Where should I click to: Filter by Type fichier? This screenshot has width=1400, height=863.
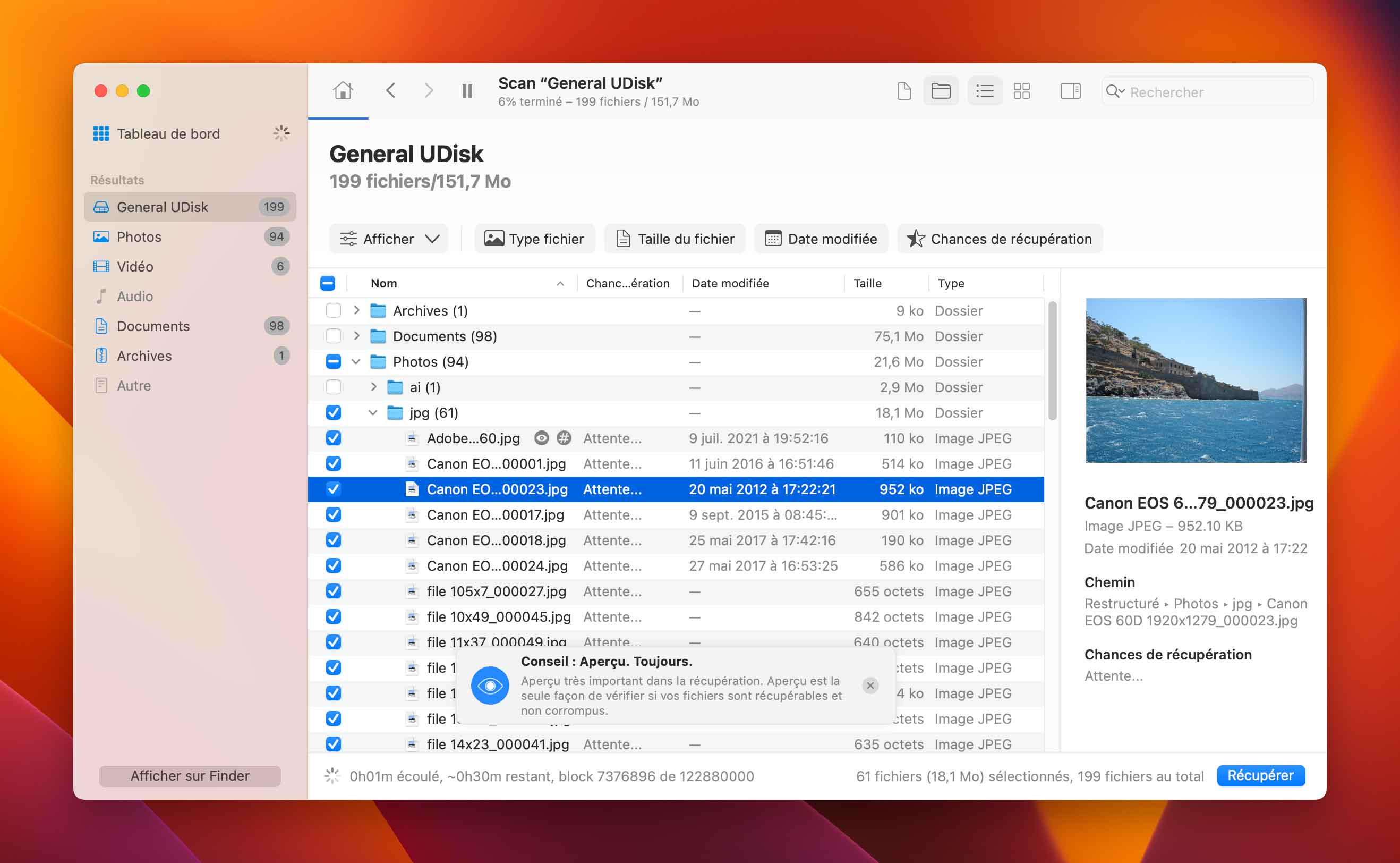point(534,239)
